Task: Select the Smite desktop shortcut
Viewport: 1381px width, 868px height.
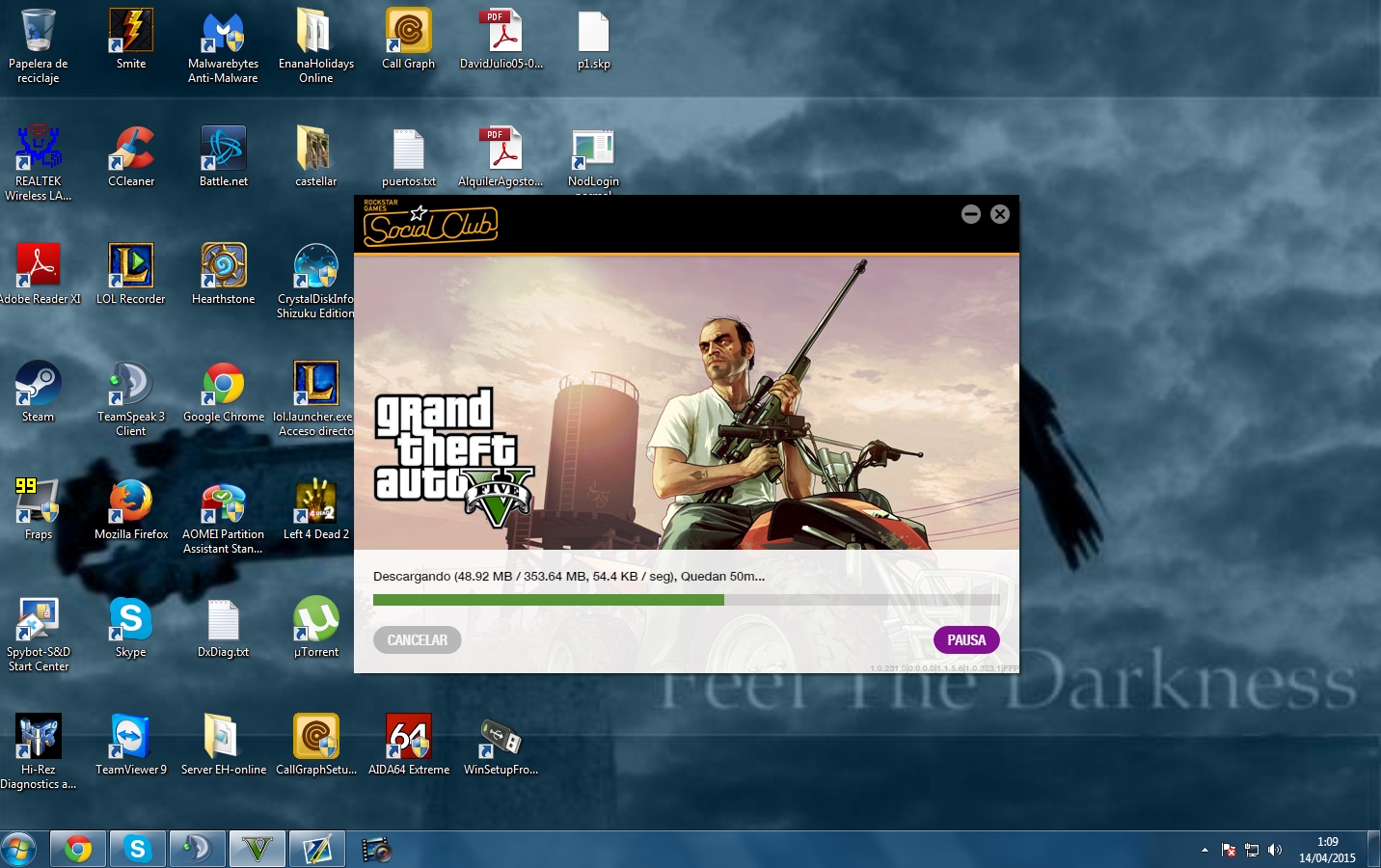Action: click(131, 40)
